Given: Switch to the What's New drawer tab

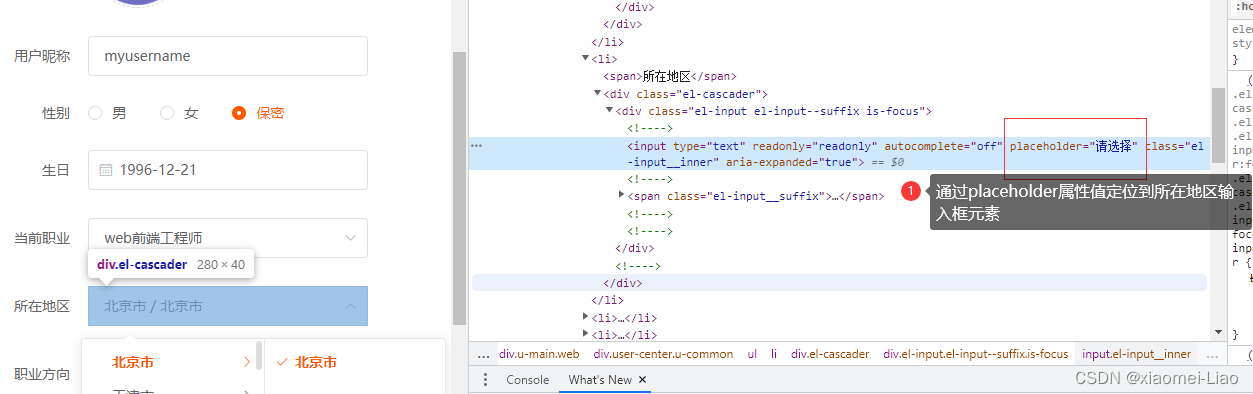Looking at the screenshot, I should click(x=600, y=380).
